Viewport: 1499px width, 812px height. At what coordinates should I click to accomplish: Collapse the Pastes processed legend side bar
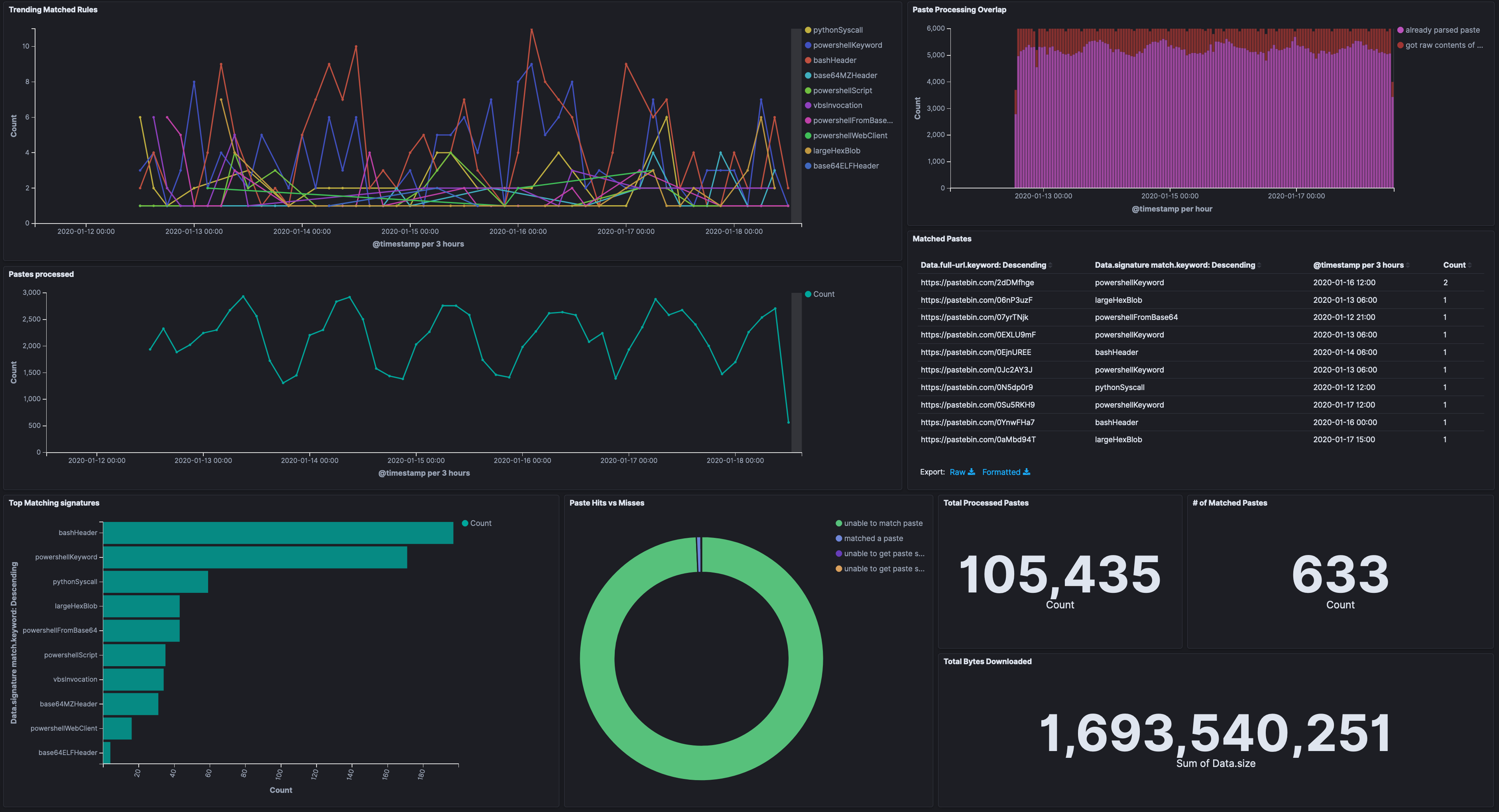coord(796,372)
